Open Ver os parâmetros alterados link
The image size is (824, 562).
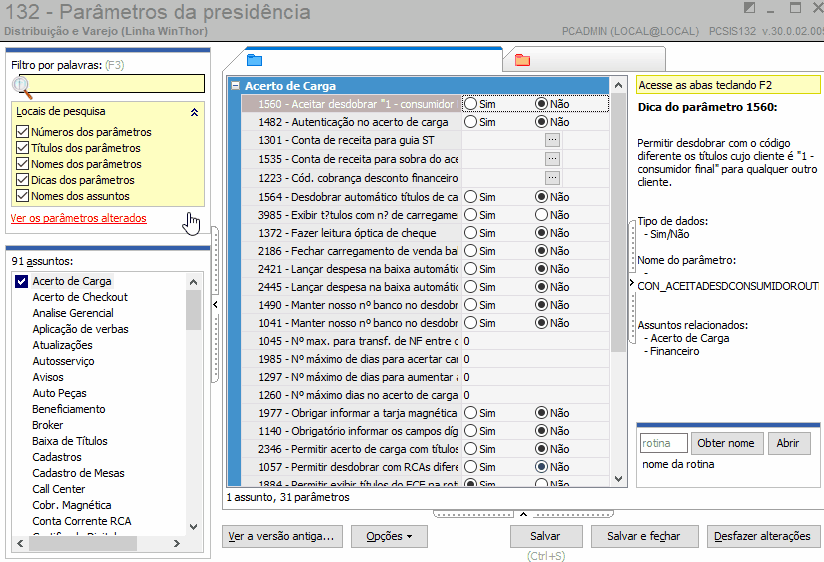pos(78,218)
